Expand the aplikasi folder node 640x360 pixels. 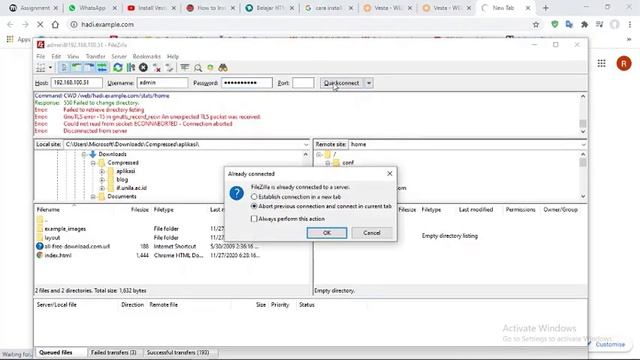point(102,171)
